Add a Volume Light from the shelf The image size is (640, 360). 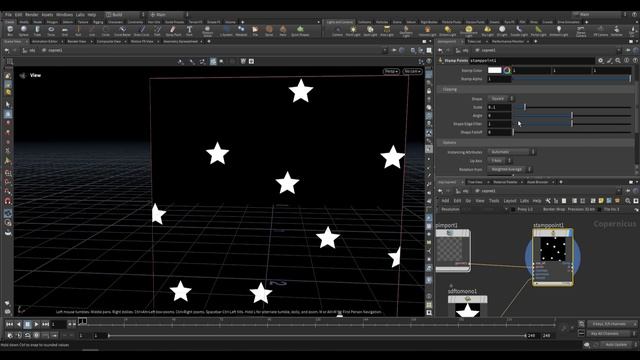pyautogui.click(x=427, y=31)
